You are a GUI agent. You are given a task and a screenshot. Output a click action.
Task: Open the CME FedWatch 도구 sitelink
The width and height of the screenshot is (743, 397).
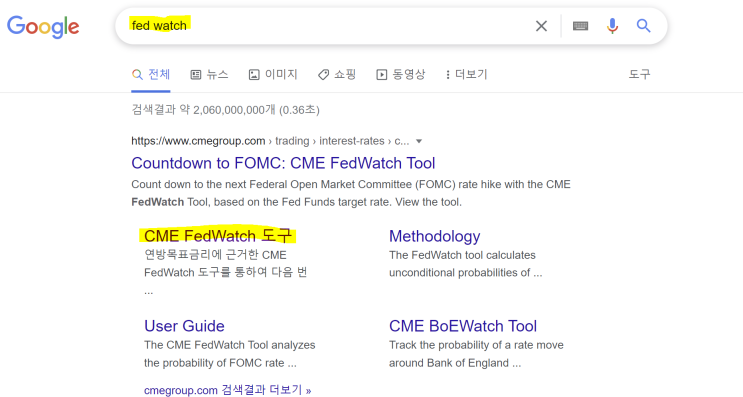218,236
